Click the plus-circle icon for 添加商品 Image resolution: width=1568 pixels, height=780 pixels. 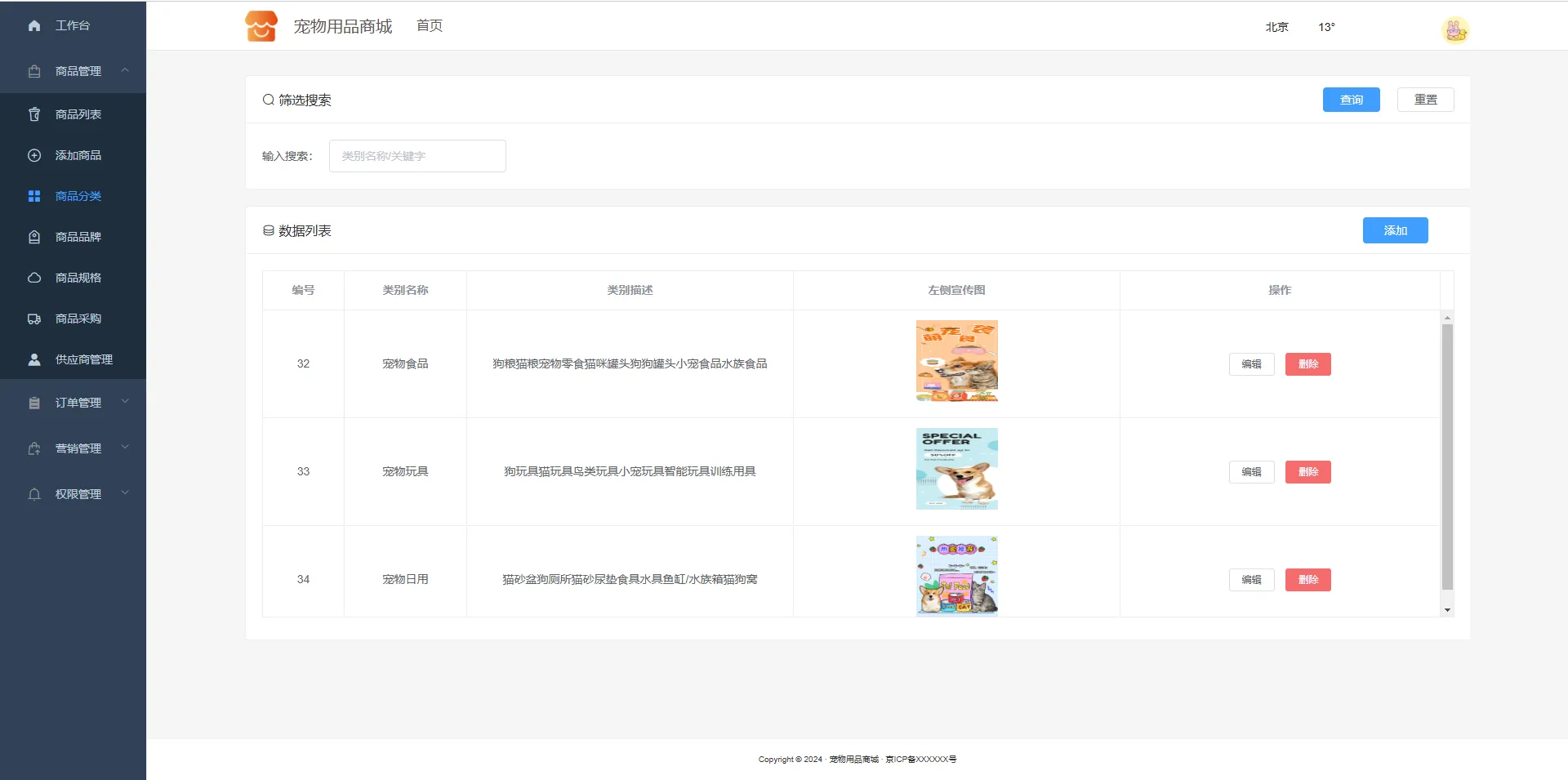pyautogui.click(x=34, y=155)
